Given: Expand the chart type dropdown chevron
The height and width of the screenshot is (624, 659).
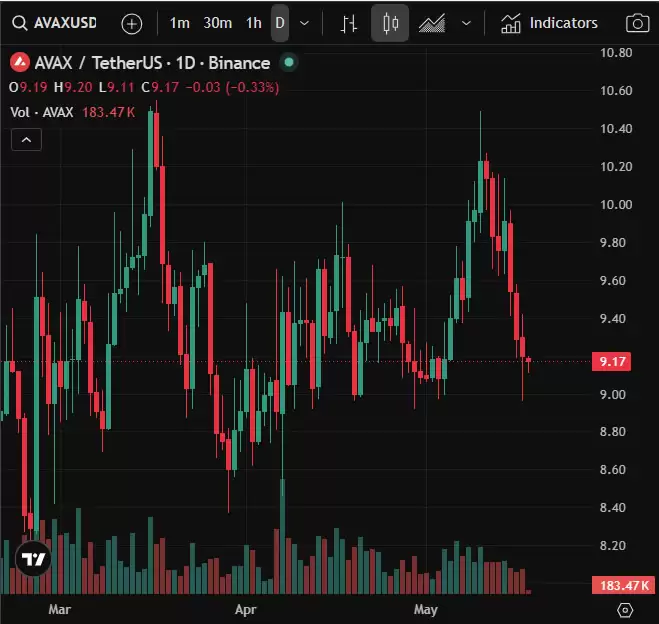Looking at the screenshot, I should click(x=467, y=23).
